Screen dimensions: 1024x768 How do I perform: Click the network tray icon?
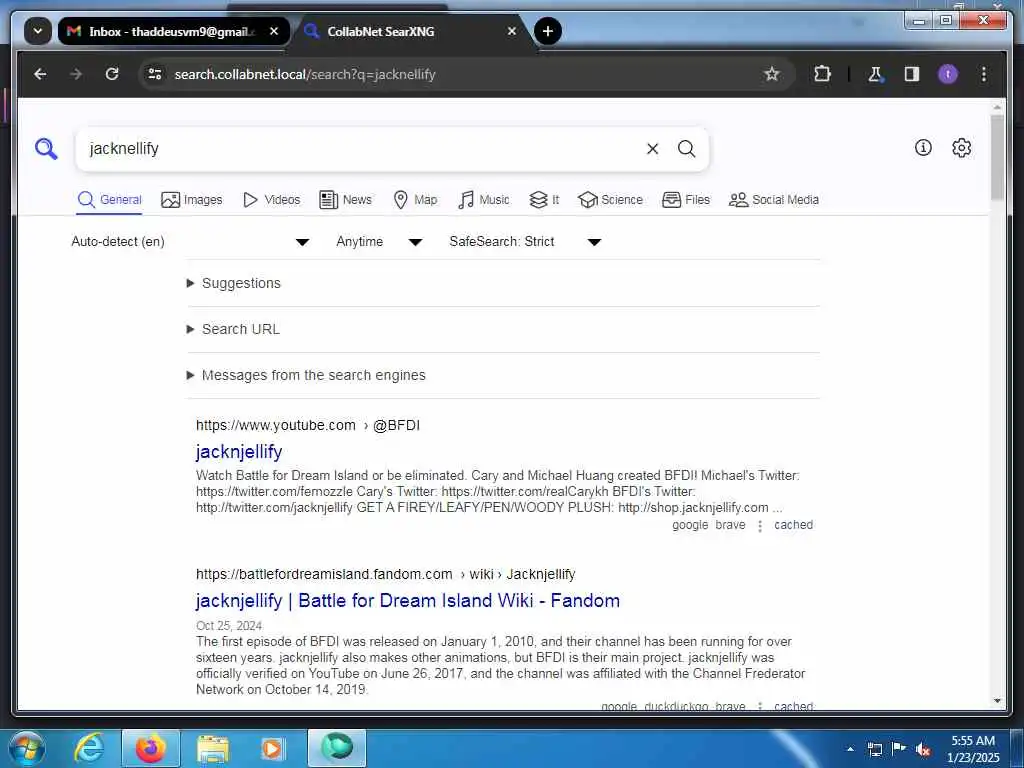874,749
